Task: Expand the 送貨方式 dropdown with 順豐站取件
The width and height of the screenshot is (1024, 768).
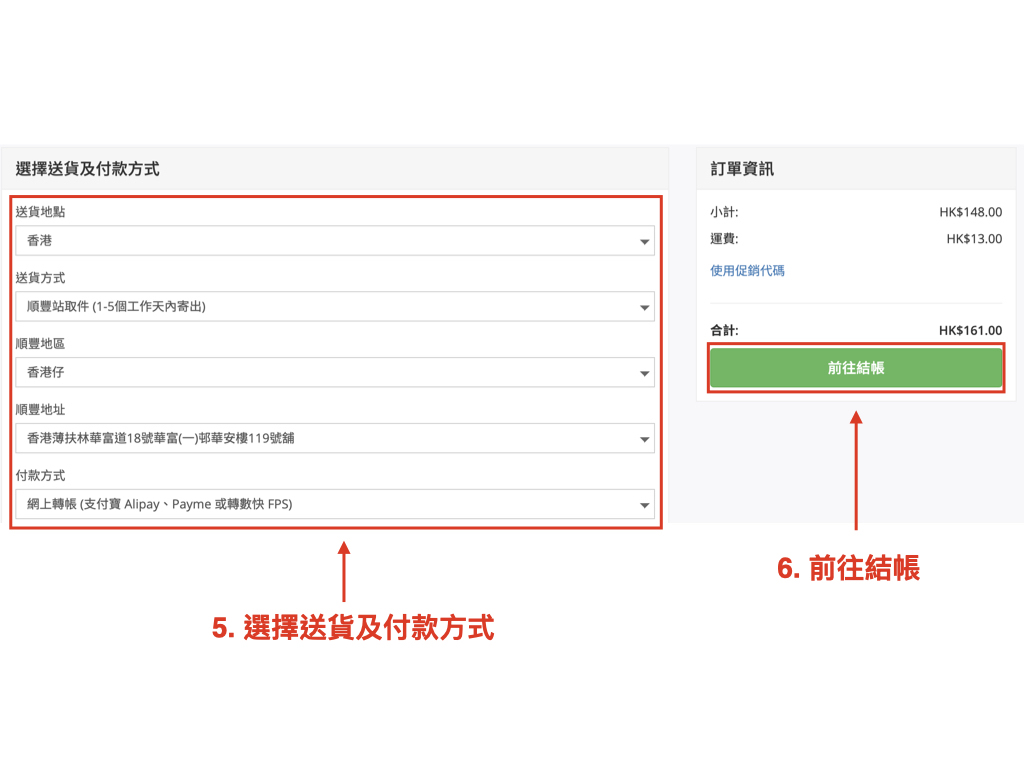Action: (334, 307)
